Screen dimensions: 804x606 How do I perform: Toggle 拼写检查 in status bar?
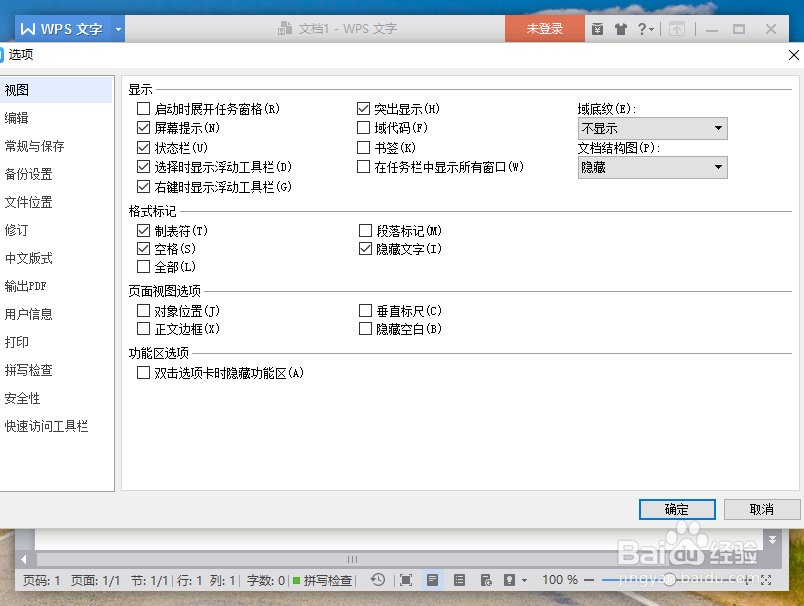point(323,580)
